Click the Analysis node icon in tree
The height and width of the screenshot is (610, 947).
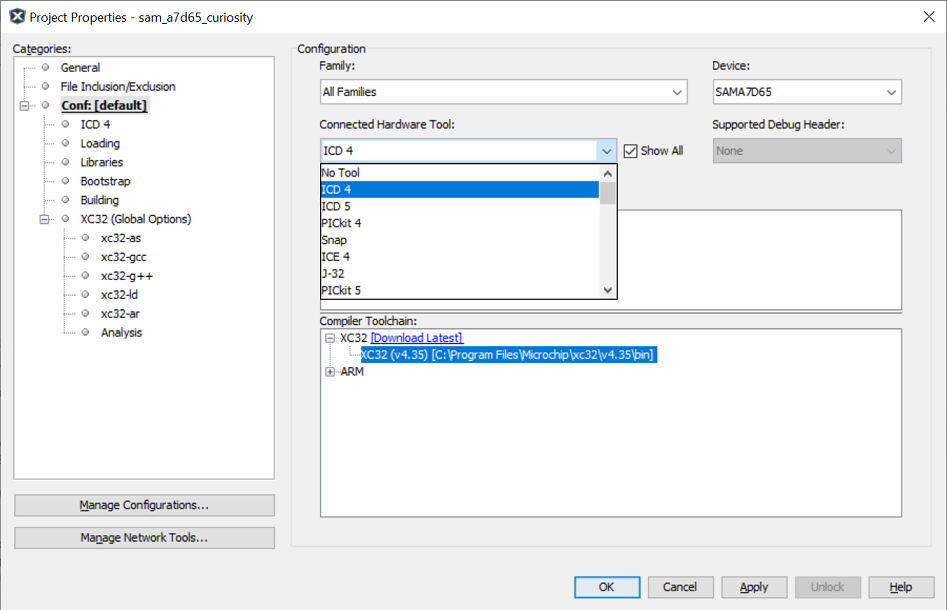pyautogui.click(x=85, y=333)
